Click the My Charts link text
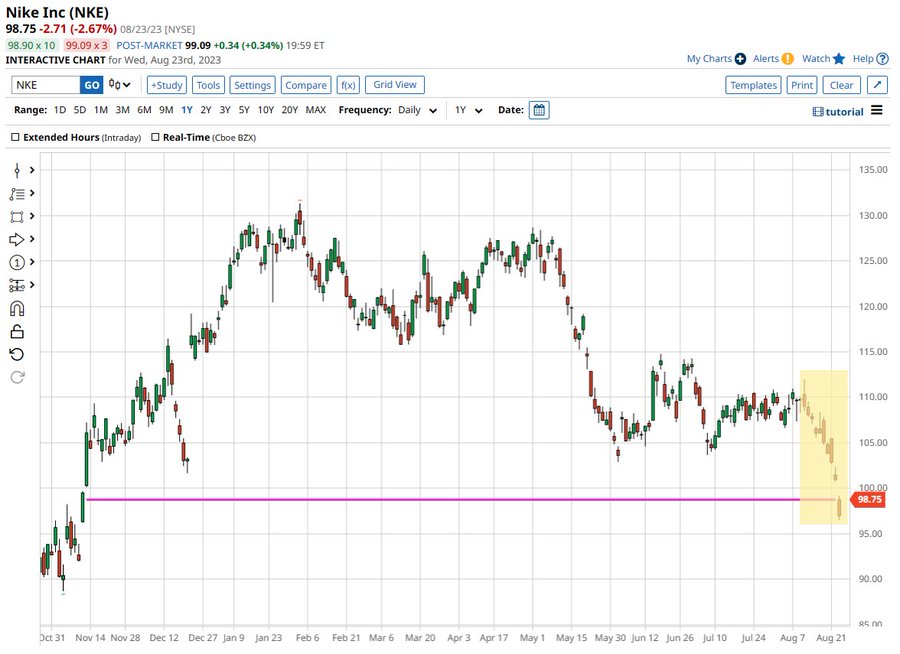Screen dimensions: 900x654 709,59
